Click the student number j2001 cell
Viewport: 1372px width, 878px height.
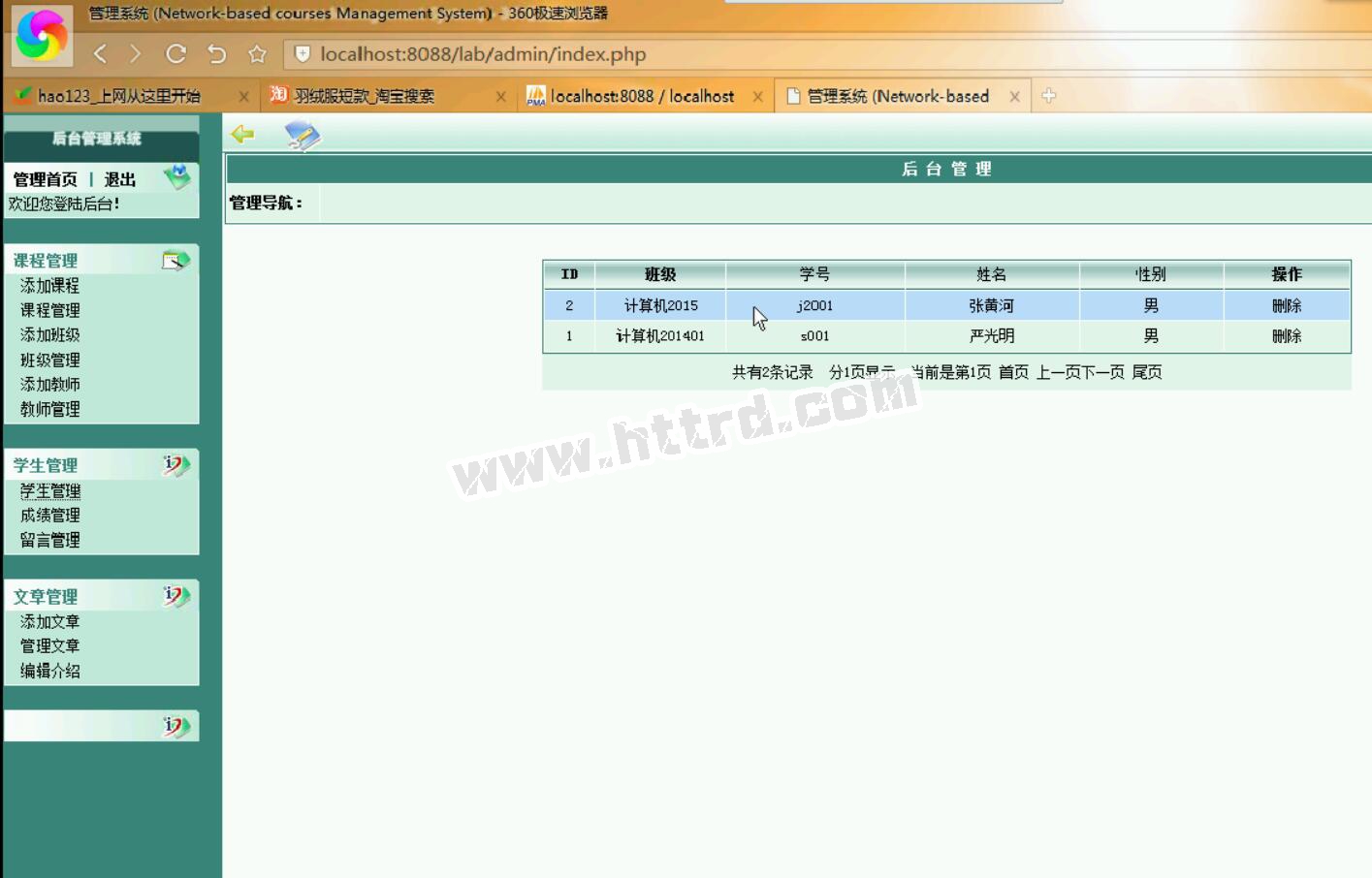[x=814, y=305]
